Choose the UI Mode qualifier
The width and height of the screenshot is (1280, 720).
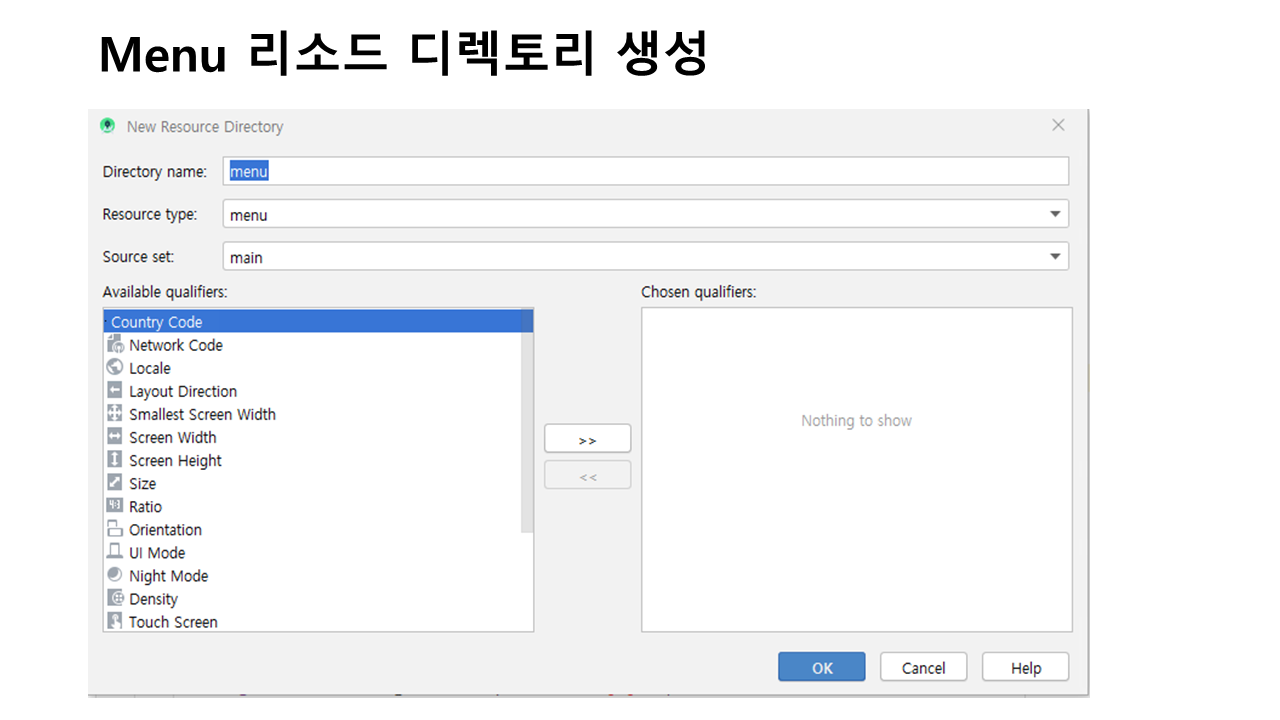[x=157, y=553]
